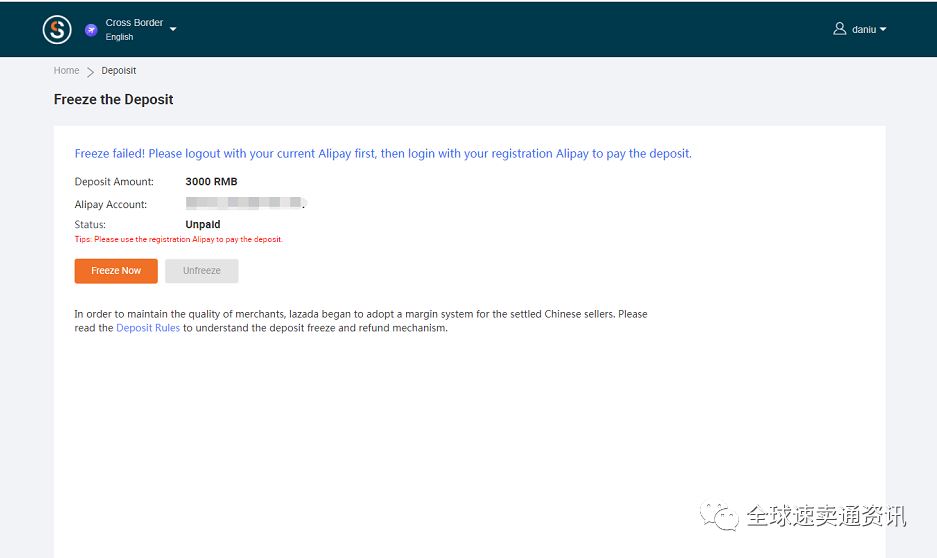The width and height of the screenshot is (937, 558).
Task: Open the daniu account dropdown
Action: pos(869,29)
